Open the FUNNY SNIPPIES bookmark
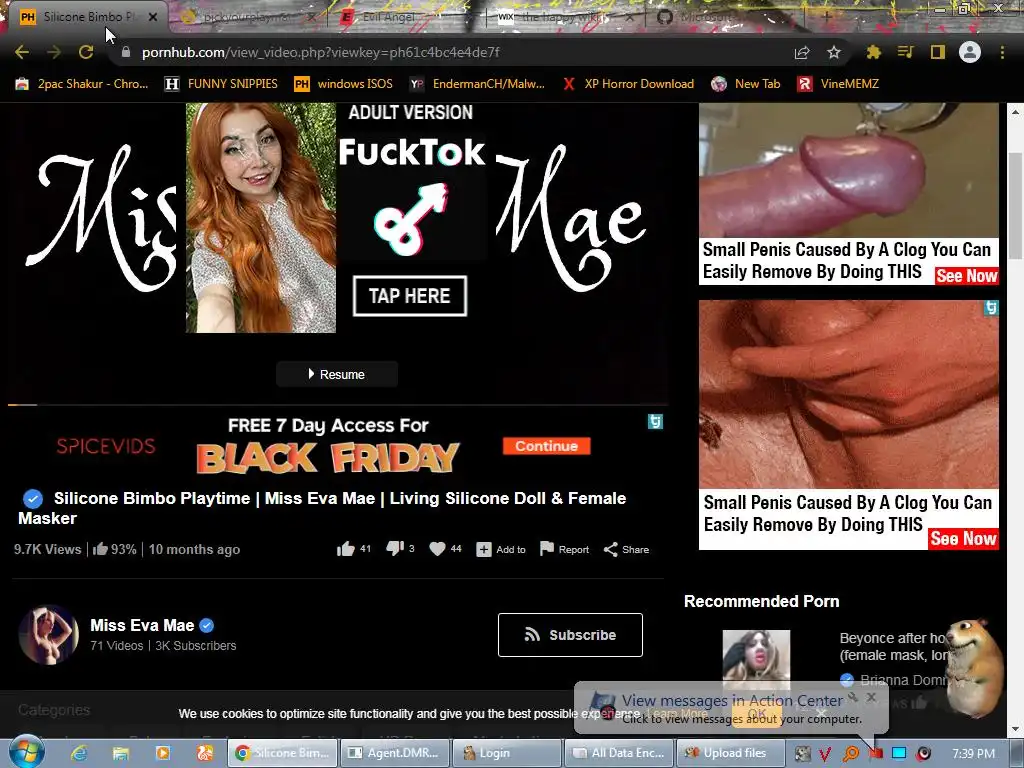Image resolution: width=1024 pixels, height=768 pixels. tap(221, 84)
